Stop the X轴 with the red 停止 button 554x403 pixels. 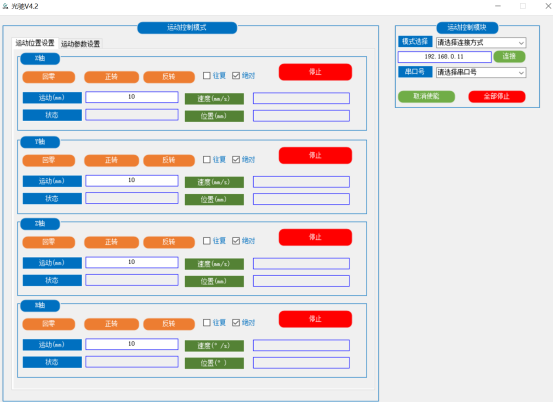(315, 72)
